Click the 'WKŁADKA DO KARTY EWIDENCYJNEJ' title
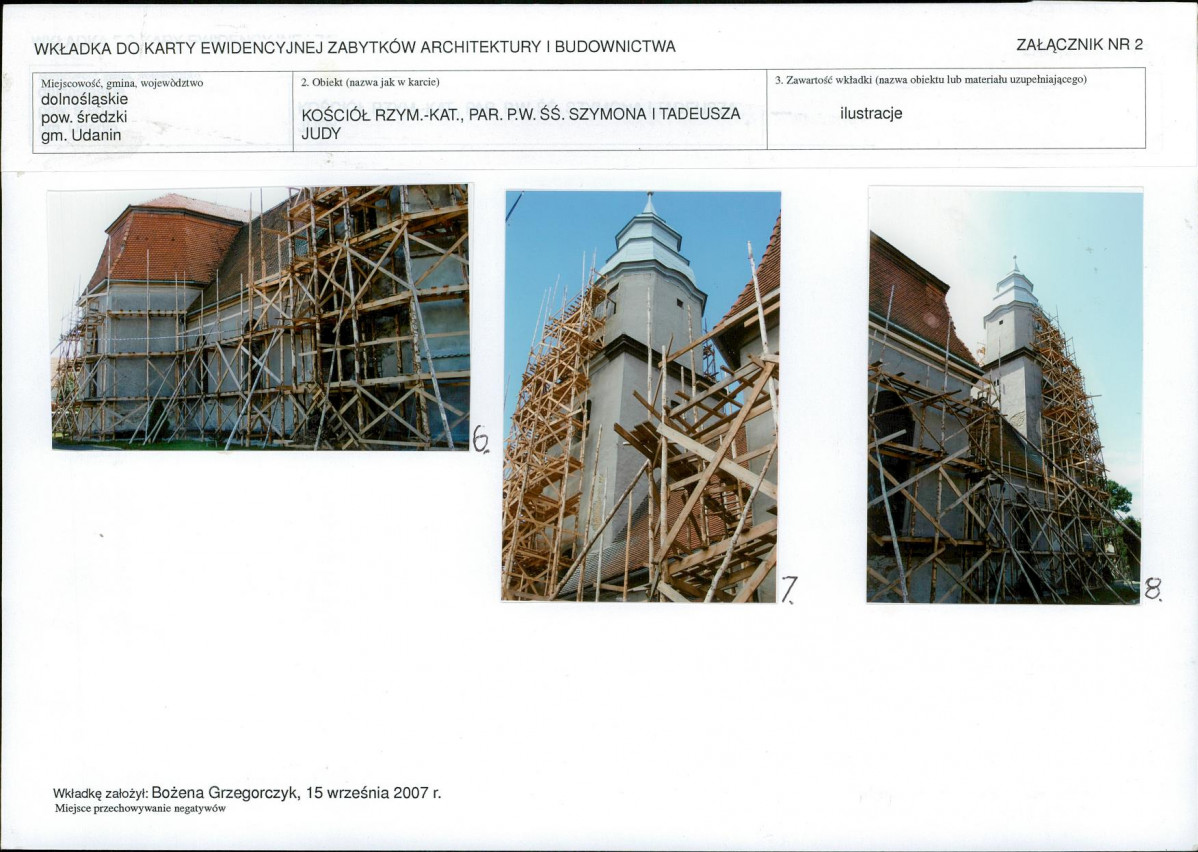 pos(354,47)
